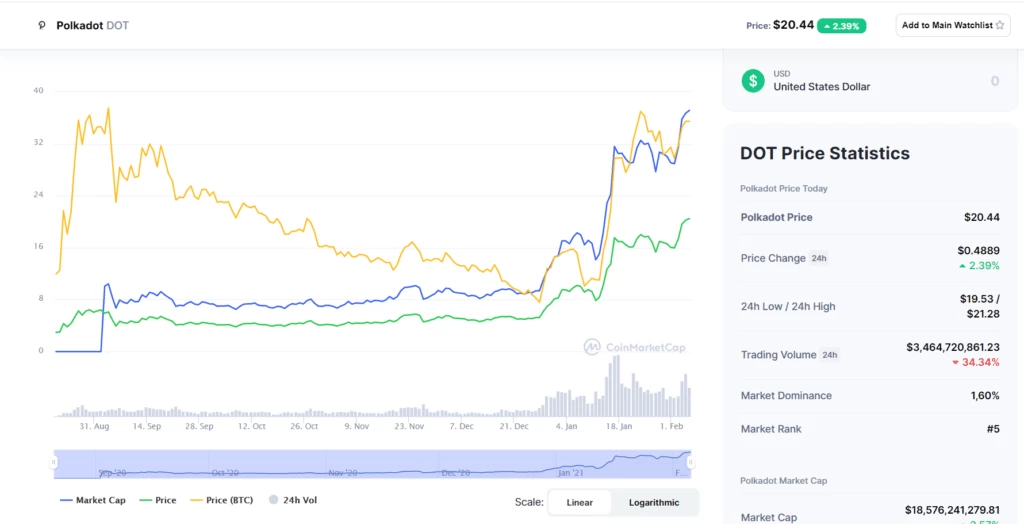Toggle the Price (BTC) legend series
1024x524 pixels.
(x=221, y=500)
